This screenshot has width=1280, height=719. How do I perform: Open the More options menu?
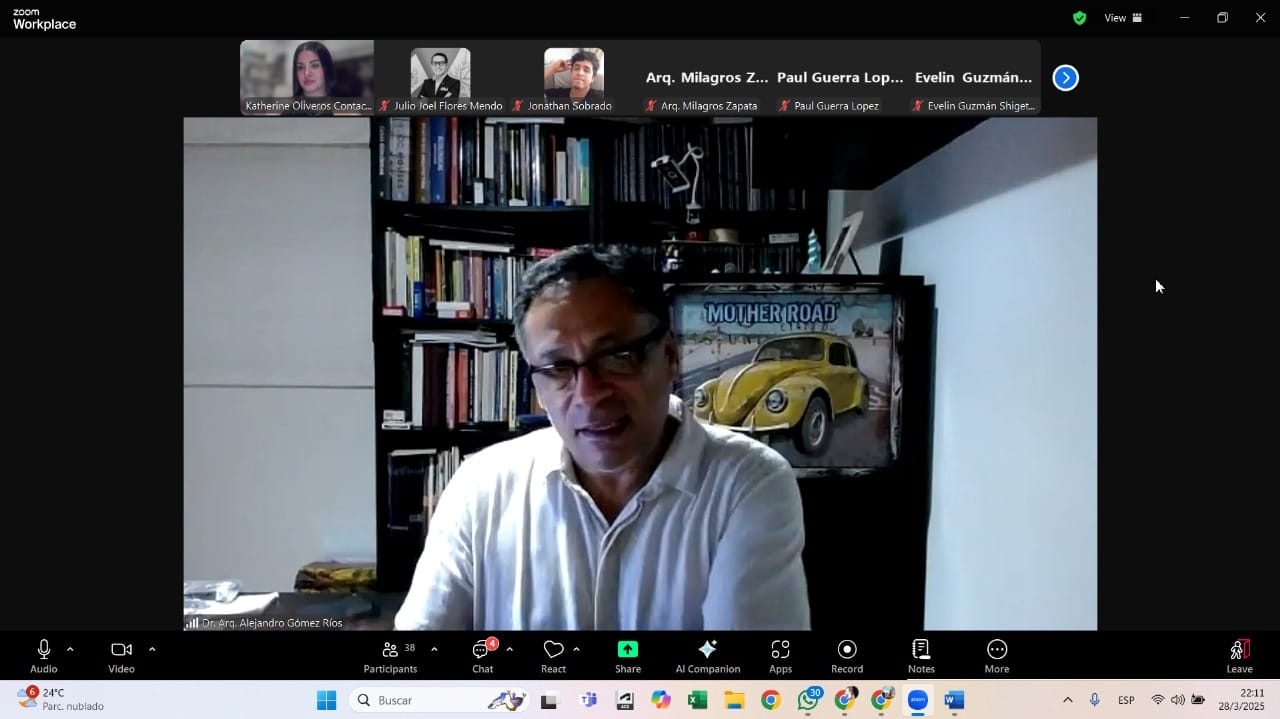[x=996, y=656]
